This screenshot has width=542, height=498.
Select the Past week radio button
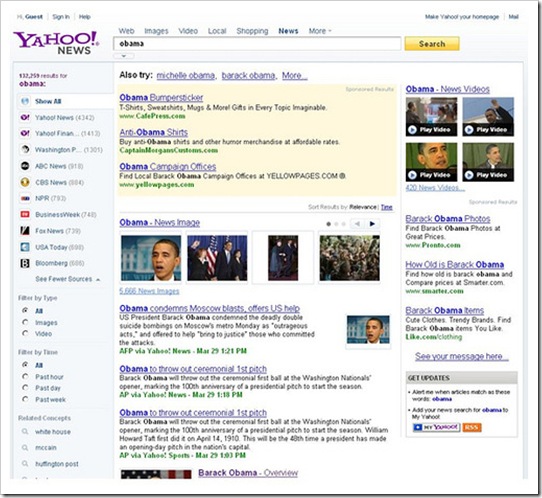[25, 399]
